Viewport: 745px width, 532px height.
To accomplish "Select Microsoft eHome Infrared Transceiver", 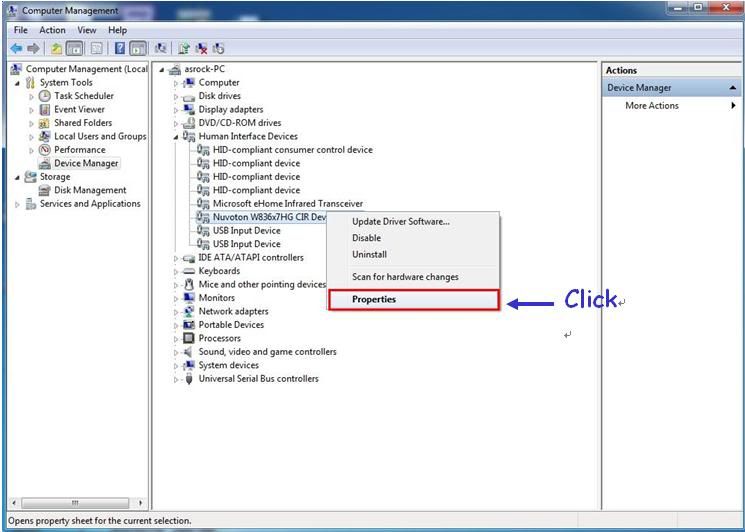I will [x=288, y=204].
